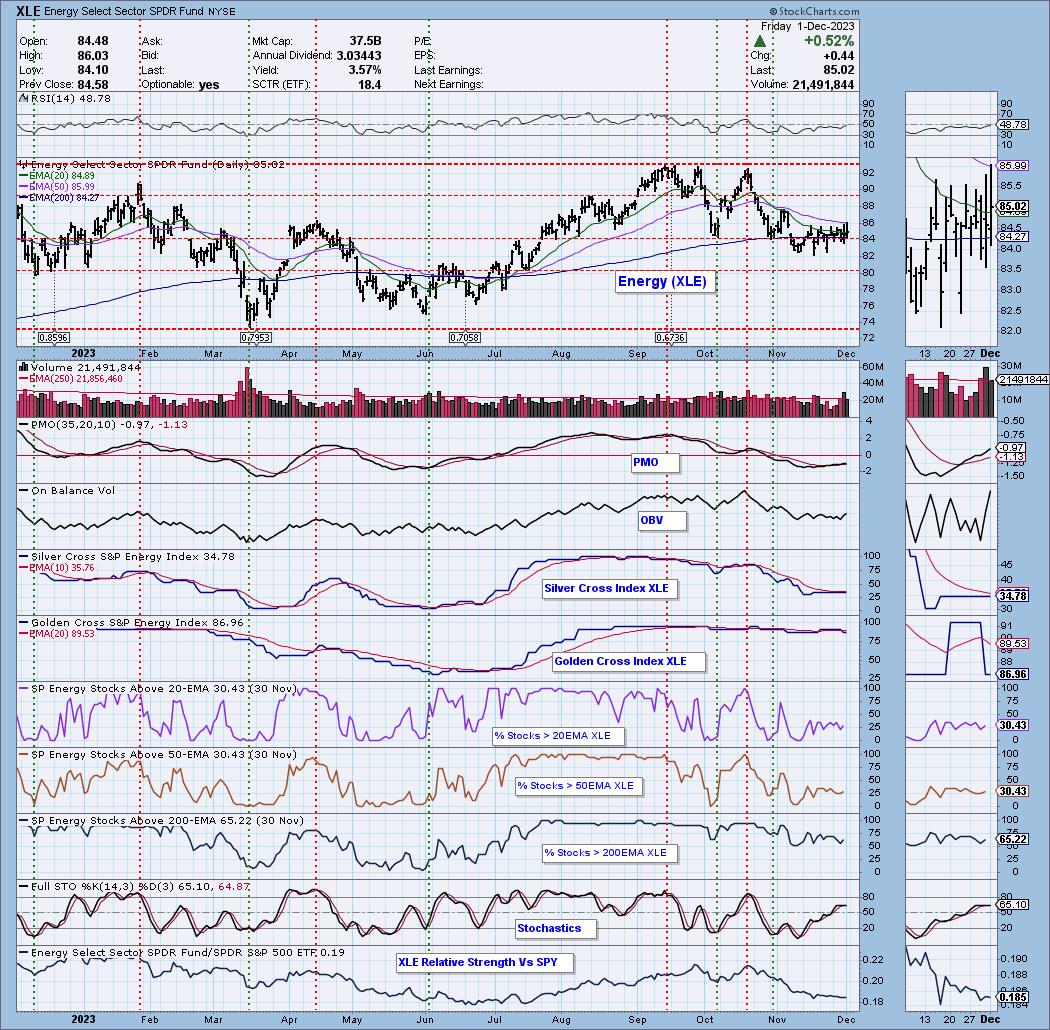Click the 21491844 volume tag in right panel

tap(1023, 380)
